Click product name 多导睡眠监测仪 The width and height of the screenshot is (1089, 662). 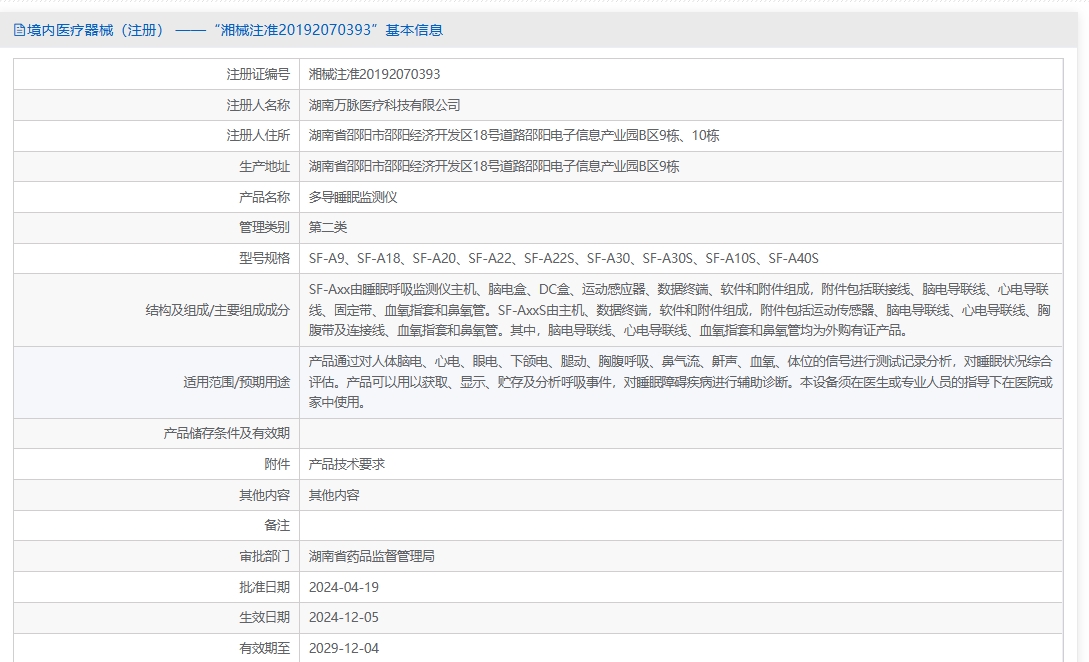(x=353, y=197)
